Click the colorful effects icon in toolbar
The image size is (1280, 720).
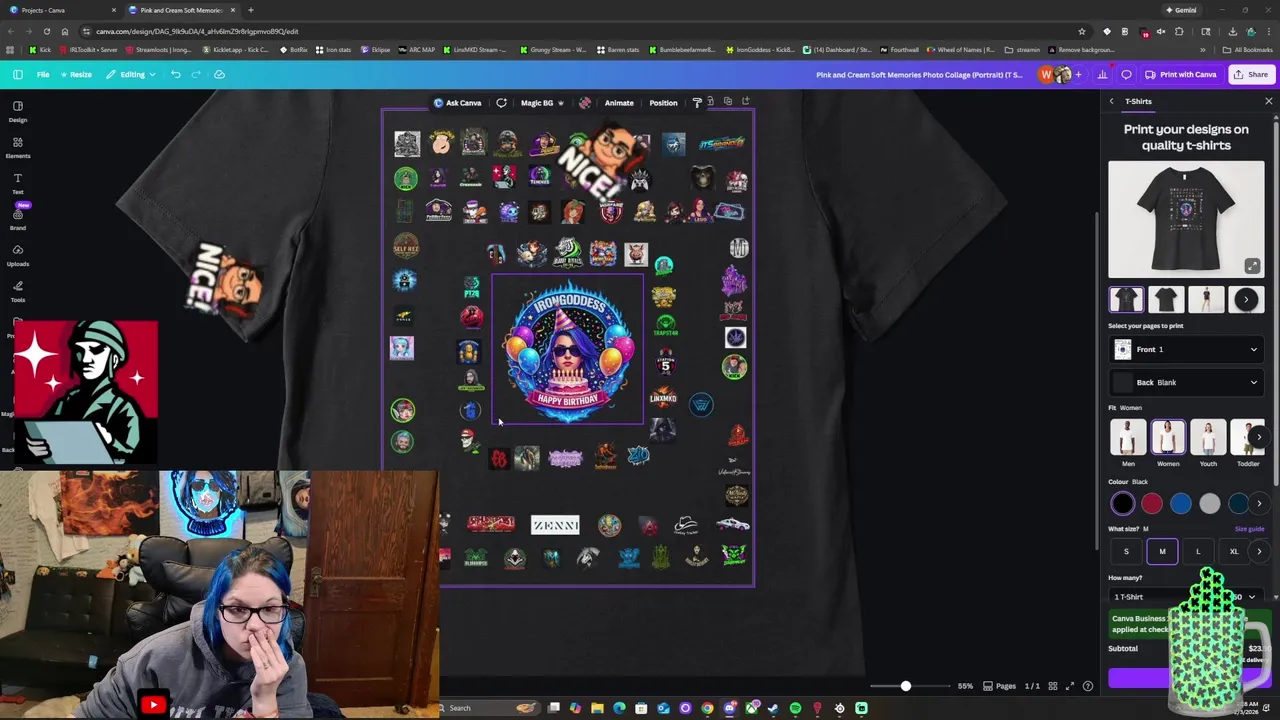click(585, 102)
